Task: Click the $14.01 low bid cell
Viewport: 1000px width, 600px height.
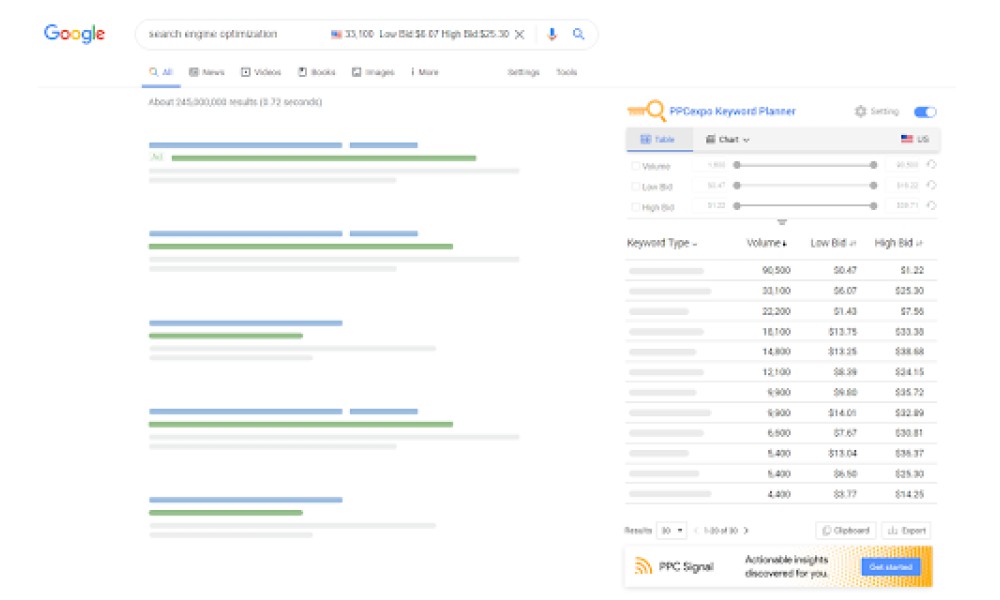Action: pyautogui.click(x=842, y=413)
